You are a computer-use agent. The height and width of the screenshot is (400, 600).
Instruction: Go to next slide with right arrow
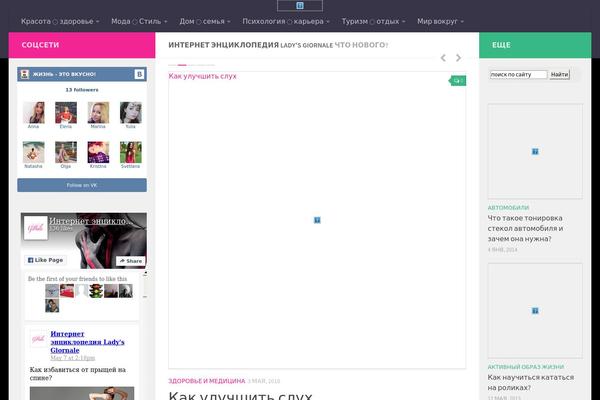pos(458,58)
